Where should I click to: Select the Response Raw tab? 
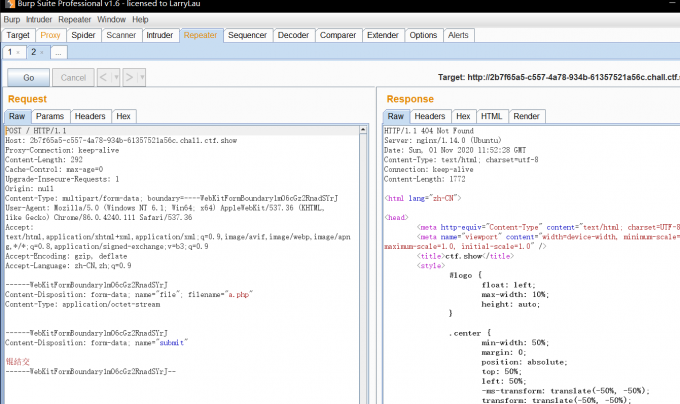coord(396,116)
